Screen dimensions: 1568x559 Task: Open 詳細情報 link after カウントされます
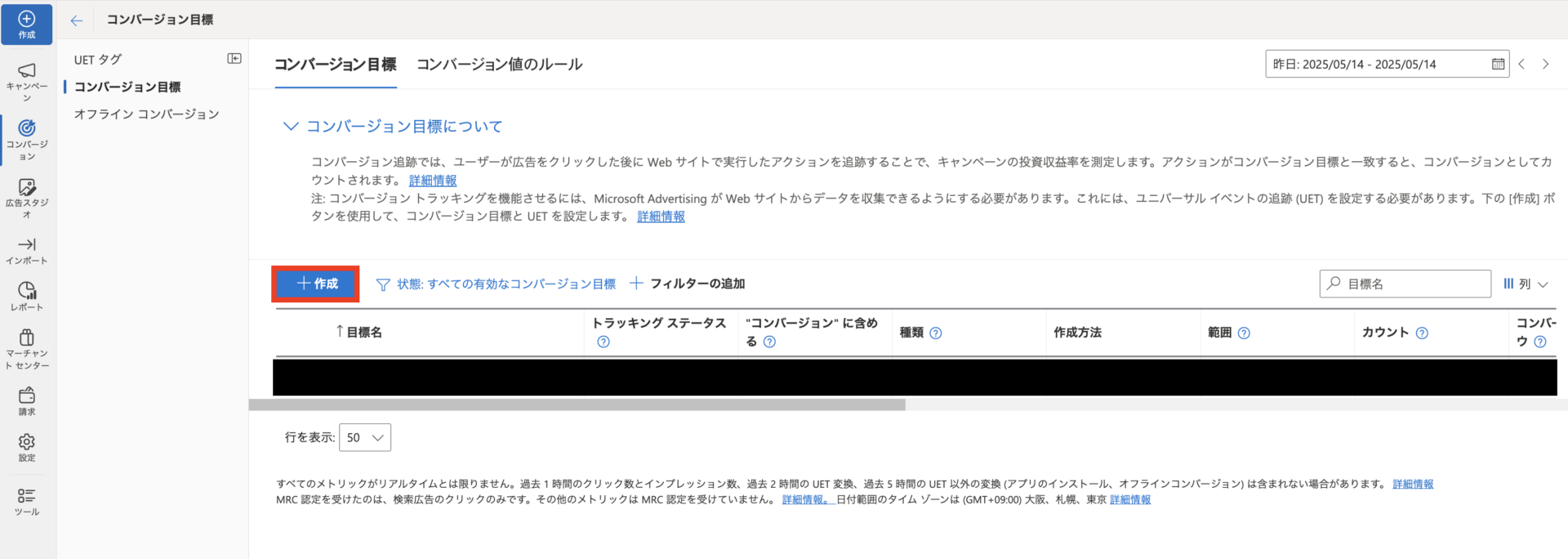point(433,181)
